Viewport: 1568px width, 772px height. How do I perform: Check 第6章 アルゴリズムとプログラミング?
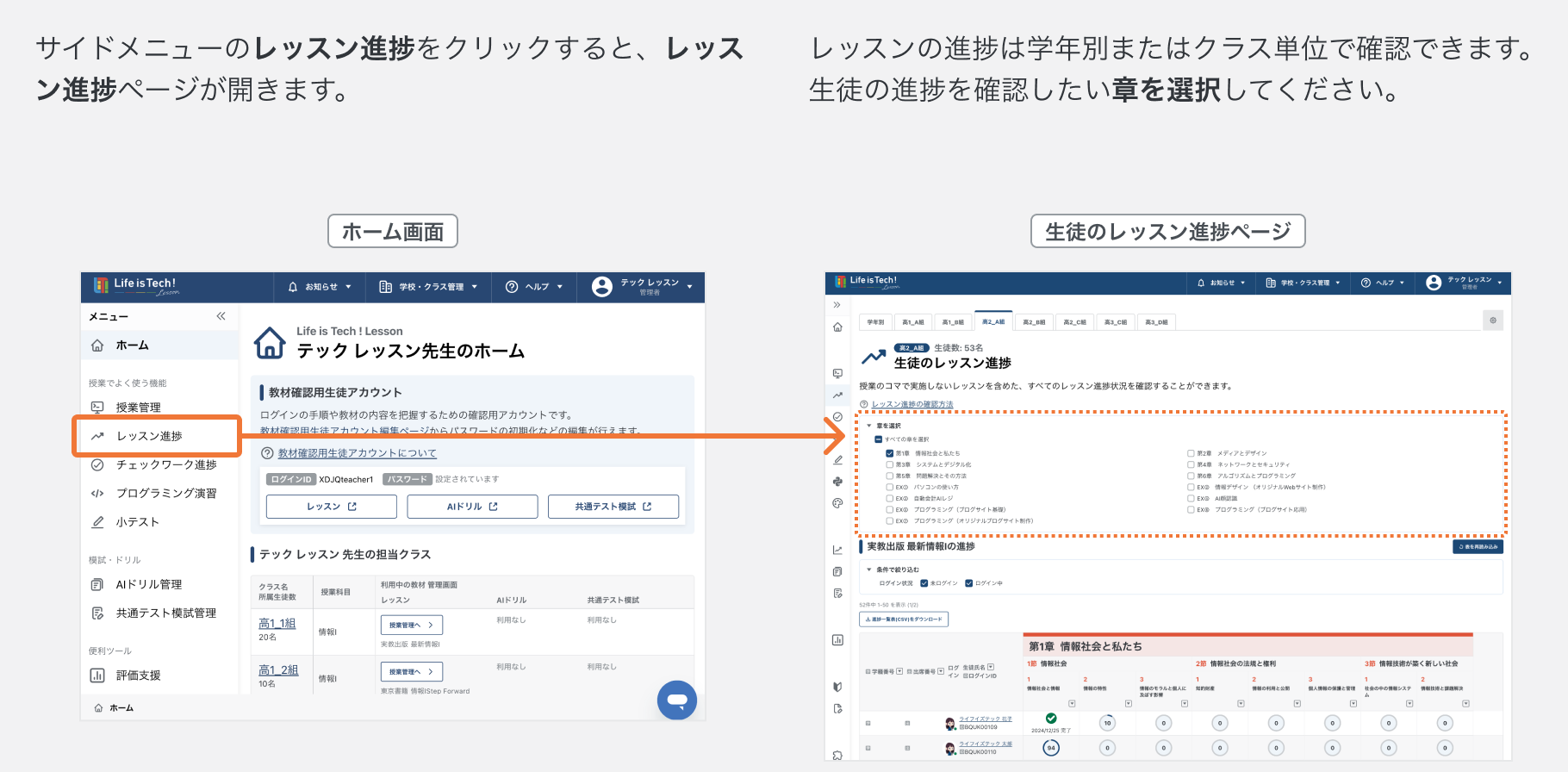(x=1191, y=476)
